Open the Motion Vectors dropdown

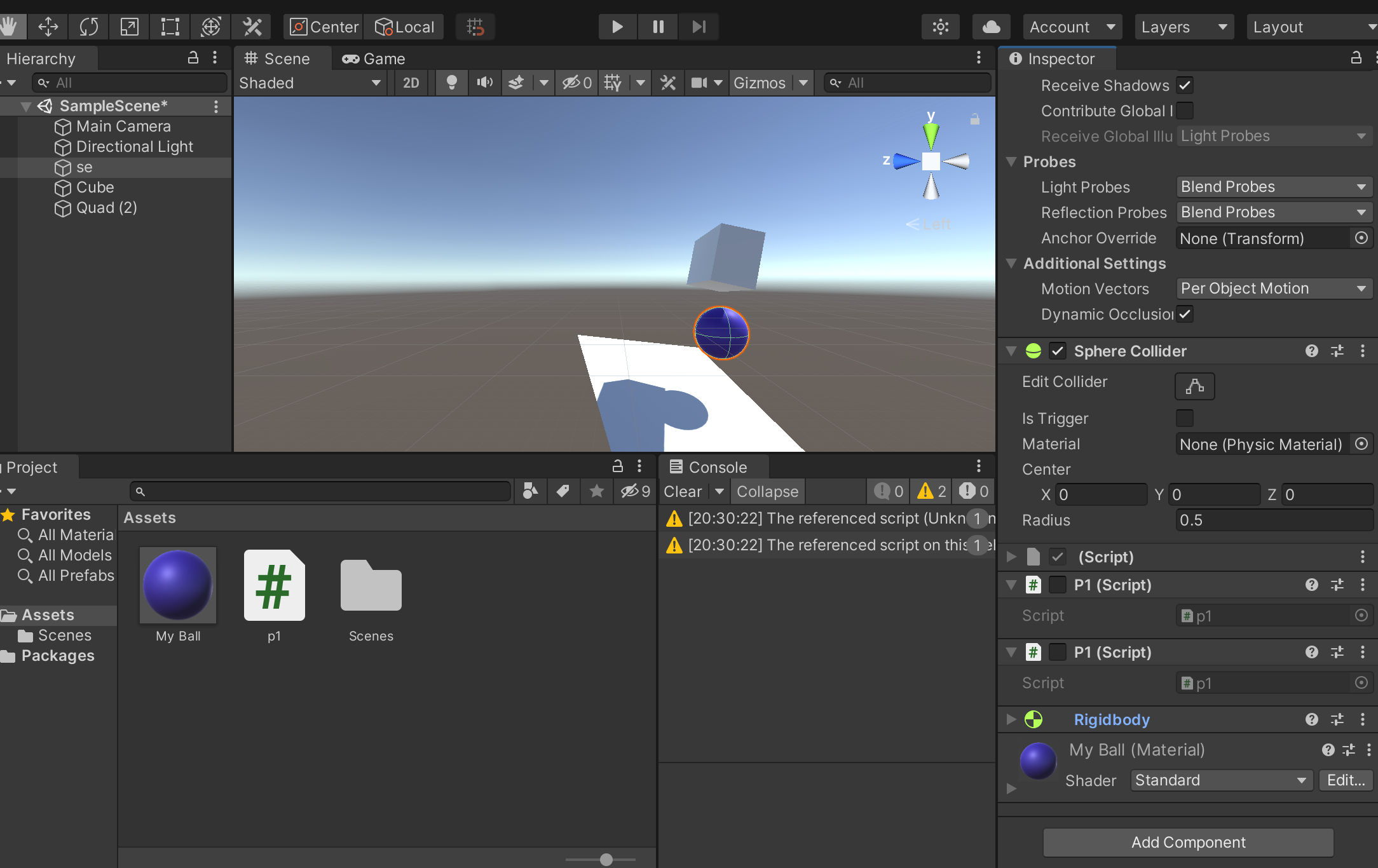click(x=1273, y=288)
